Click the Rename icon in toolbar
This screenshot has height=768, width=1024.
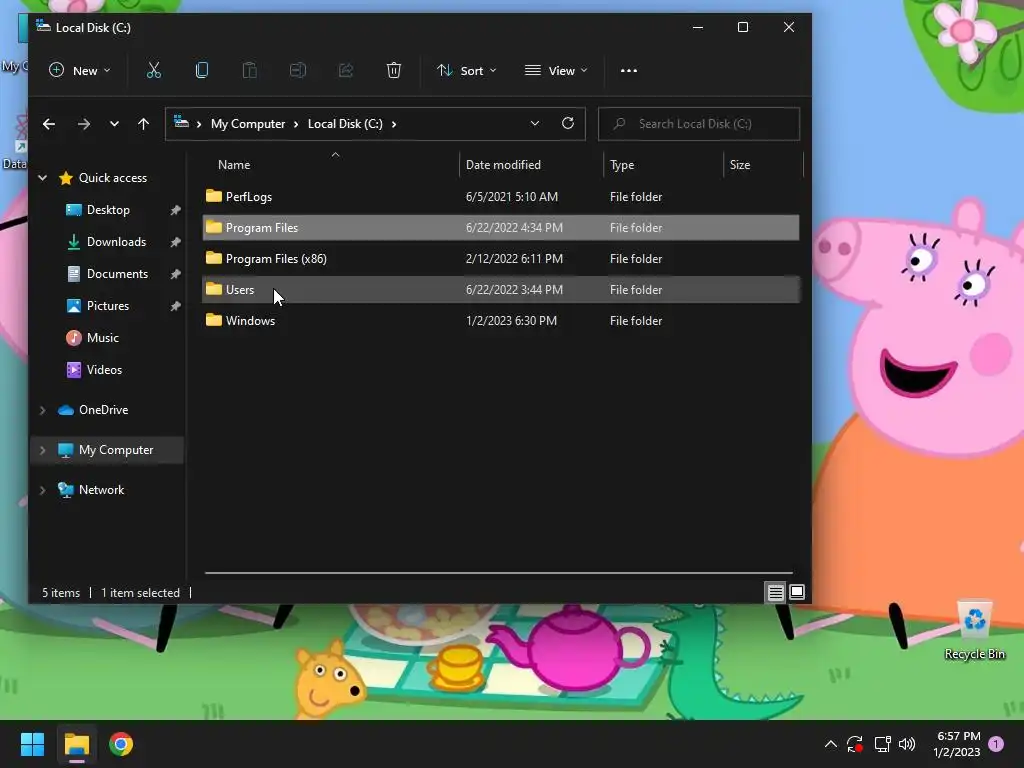pyautogui.click(x=298, y=71)
